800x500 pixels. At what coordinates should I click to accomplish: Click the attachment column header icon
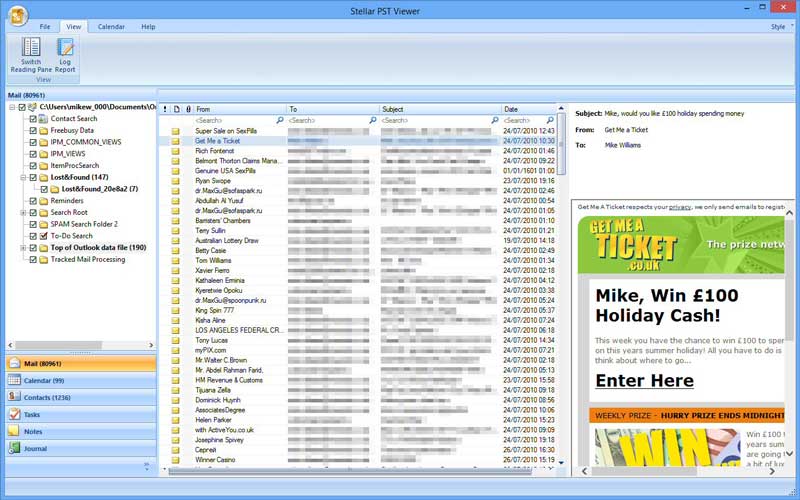pyautogui.click(x=188, y=109)
